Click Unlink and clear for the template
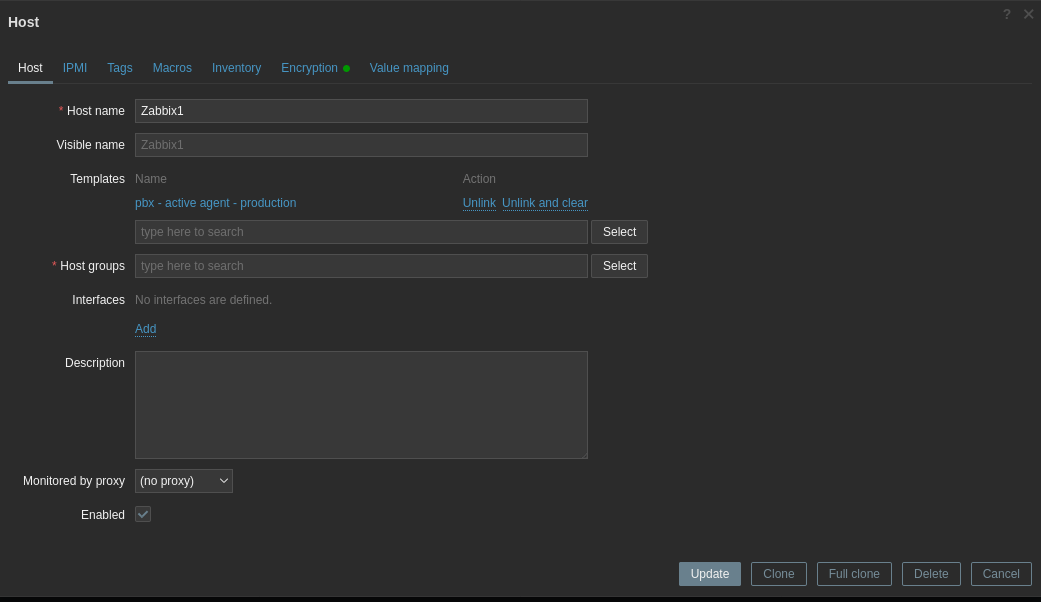Image resolution: width=1041 pixels, height=602 pixels. click(544, 203)
